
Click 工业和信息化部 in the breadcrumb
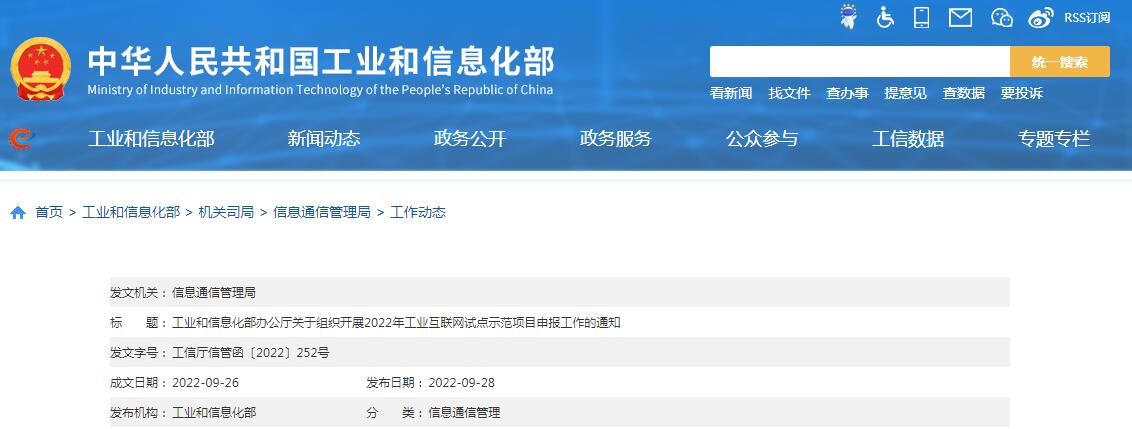point(131,212)
